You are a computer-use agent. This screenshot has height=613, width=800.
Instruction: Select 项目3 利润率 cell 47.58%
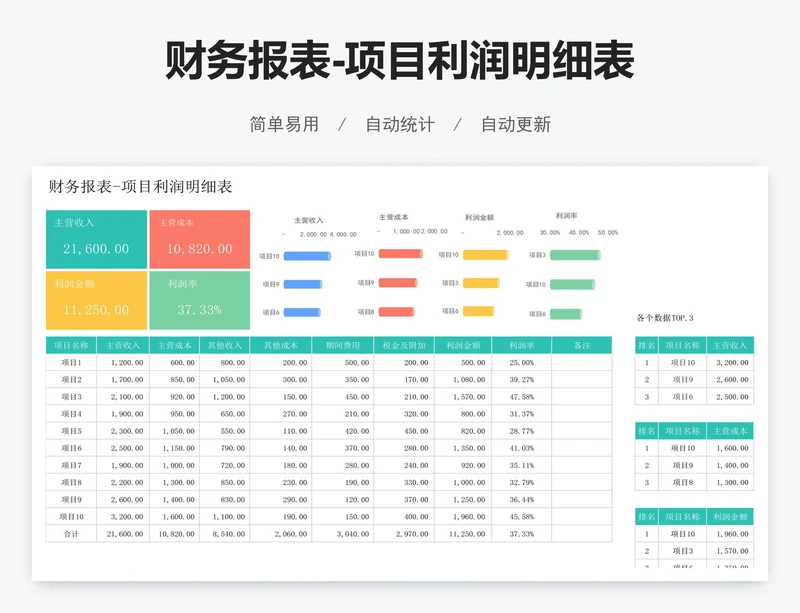click(521, 397)
